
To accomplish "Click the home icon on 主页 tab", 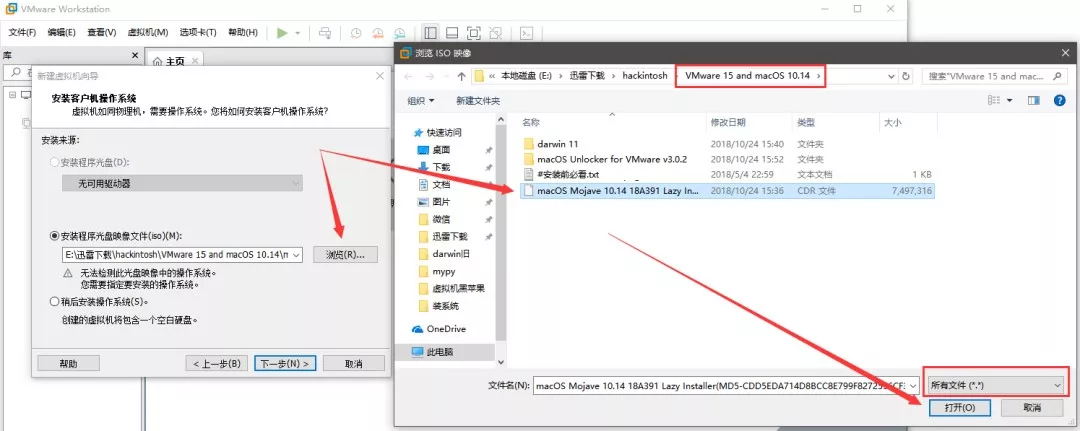I will click(x=157, y=61).
